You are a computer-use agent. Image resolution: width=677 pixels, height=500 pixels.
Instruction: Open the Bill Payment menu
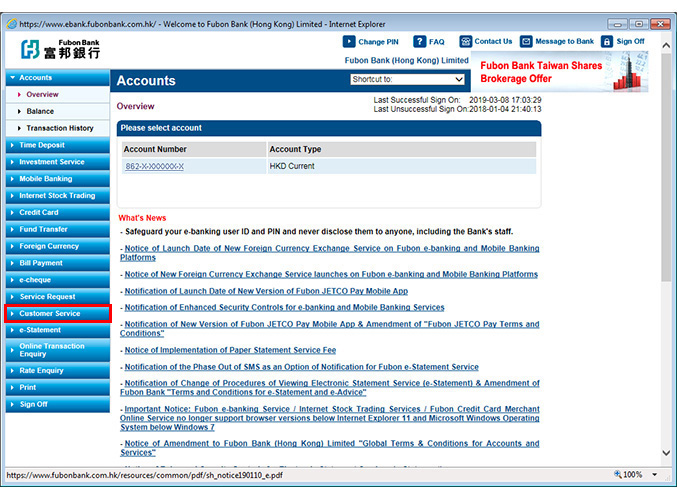click(57, 263)
